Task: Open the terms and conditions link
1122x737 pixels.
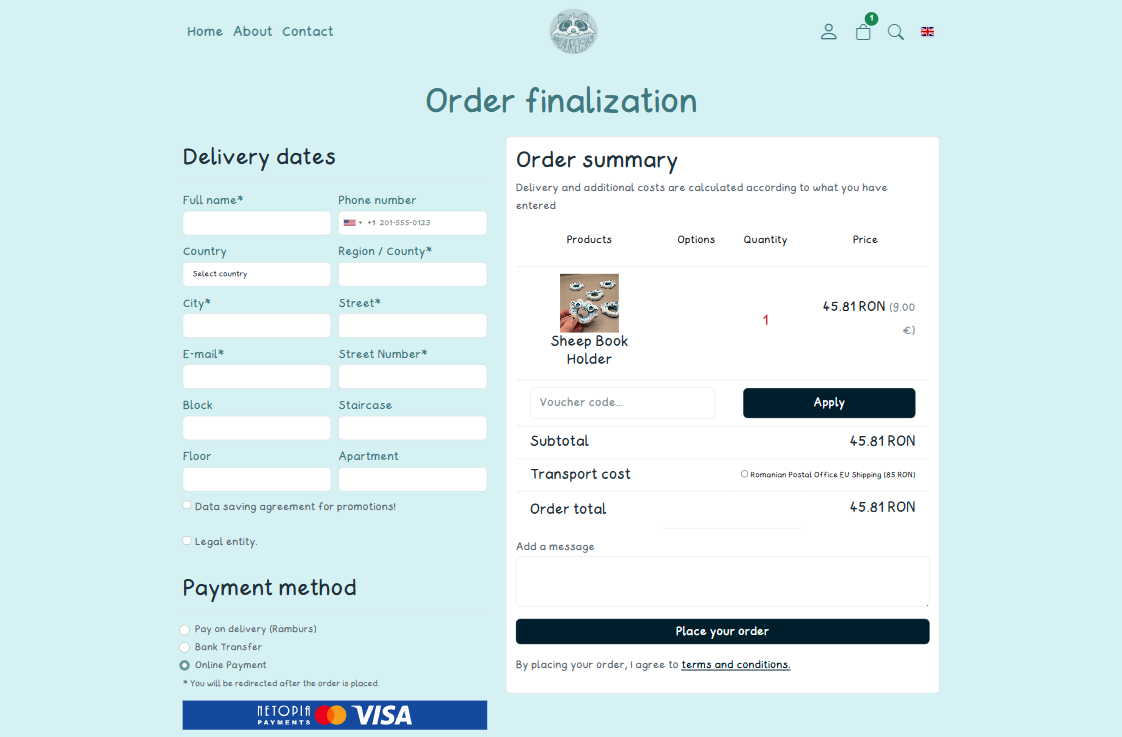Action: click(x=735, y=665)
